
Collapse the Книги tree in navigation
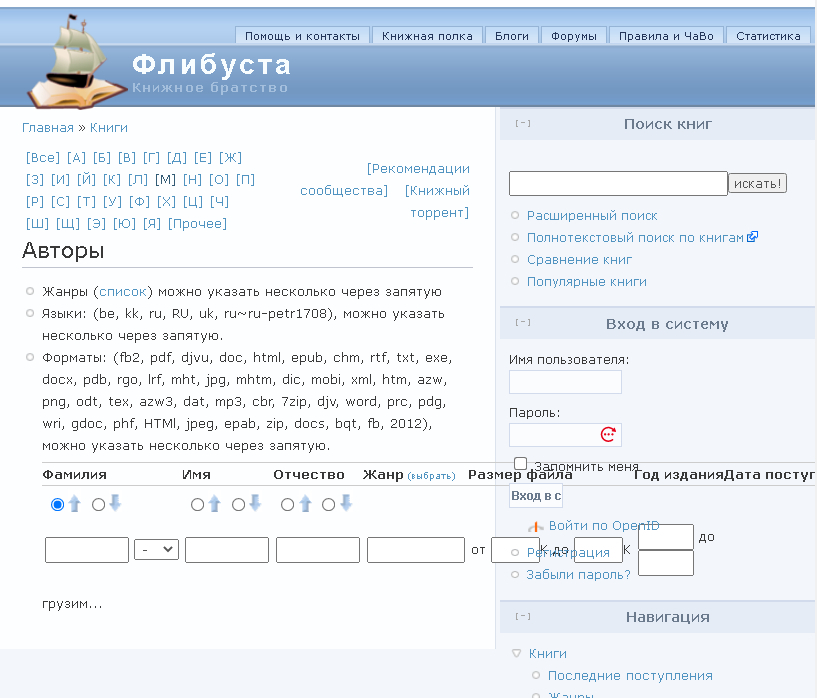516,653
